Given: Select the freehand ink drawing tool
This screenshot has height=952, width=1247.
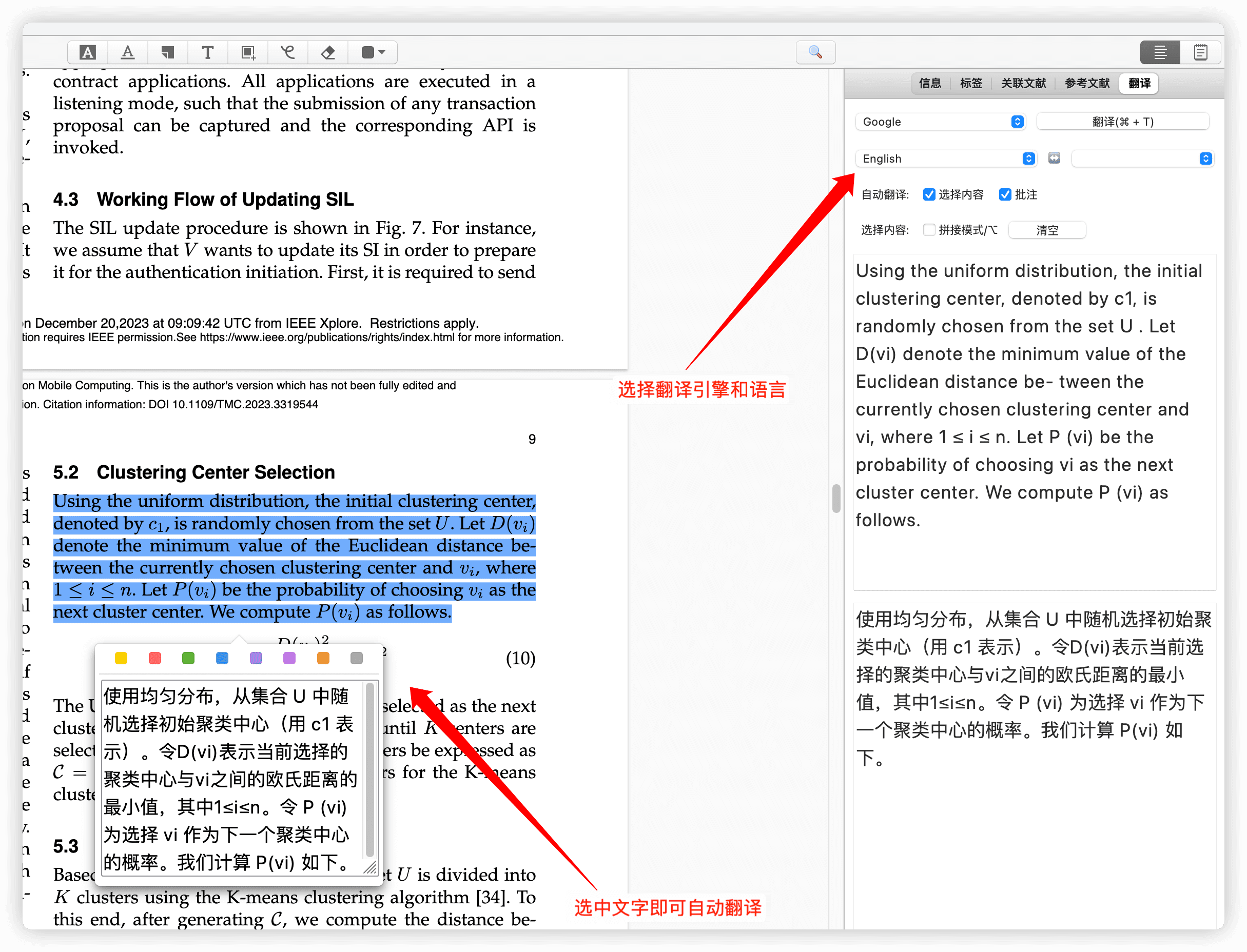Looking at the screenshot, I should pos(288,53).
